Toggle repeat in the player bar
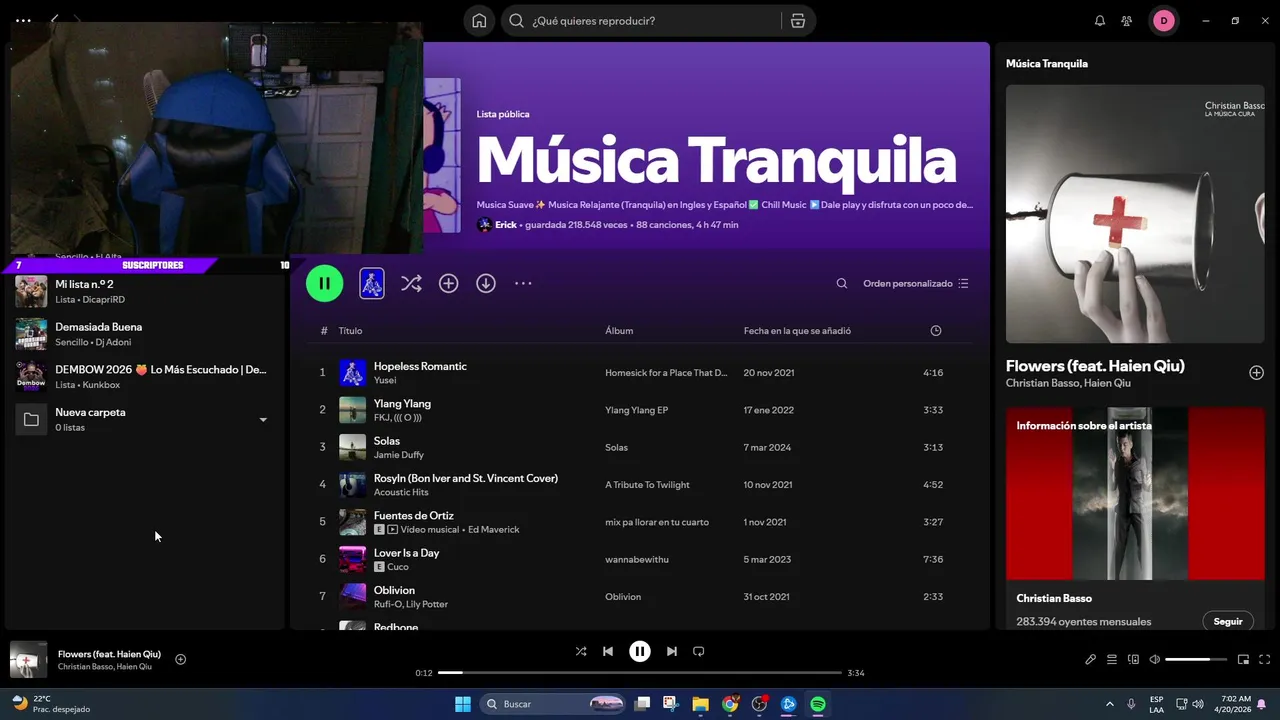 point(699,651)
